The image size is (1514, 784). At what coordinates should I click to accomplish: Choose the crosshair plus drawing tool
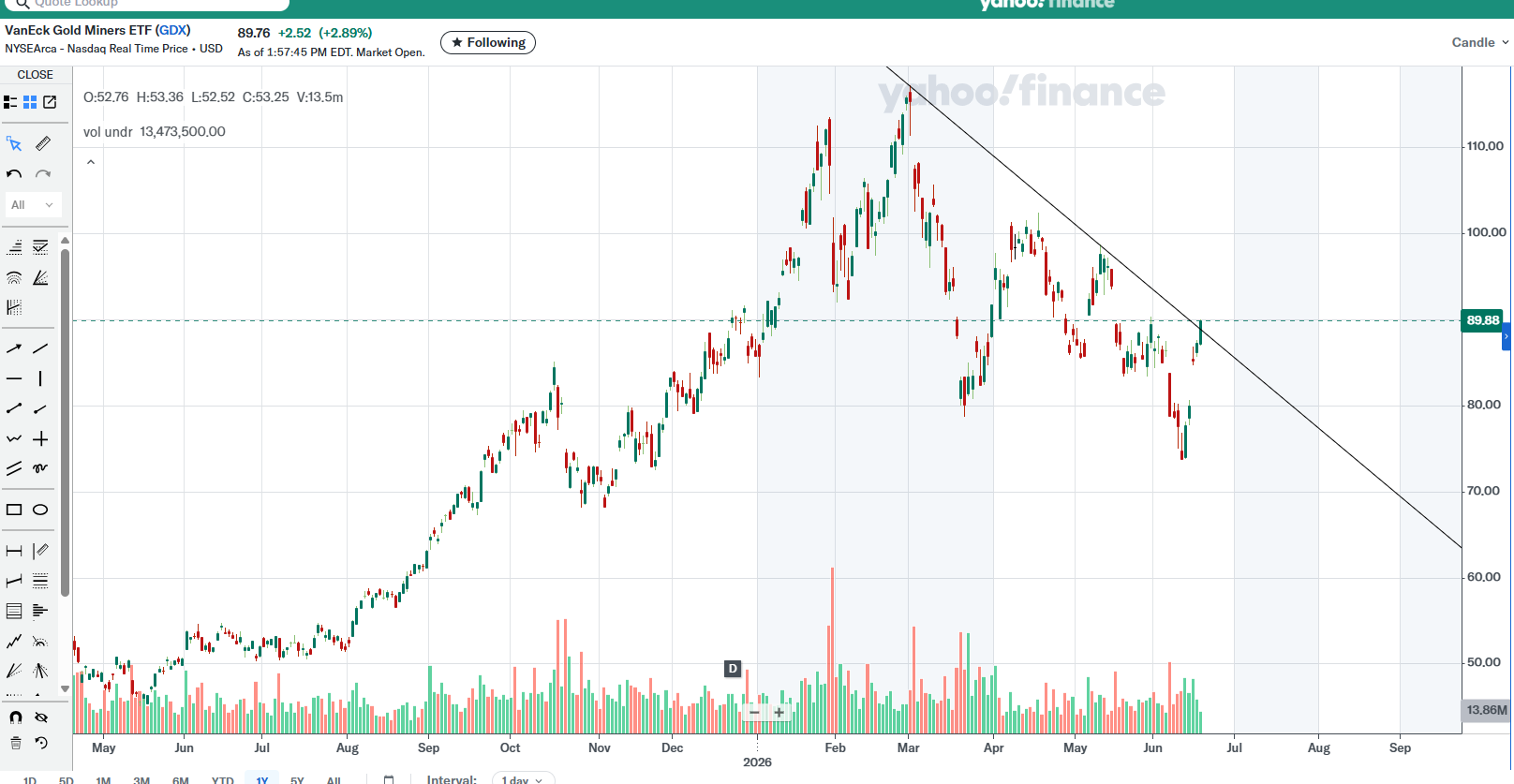click(40, 439)
